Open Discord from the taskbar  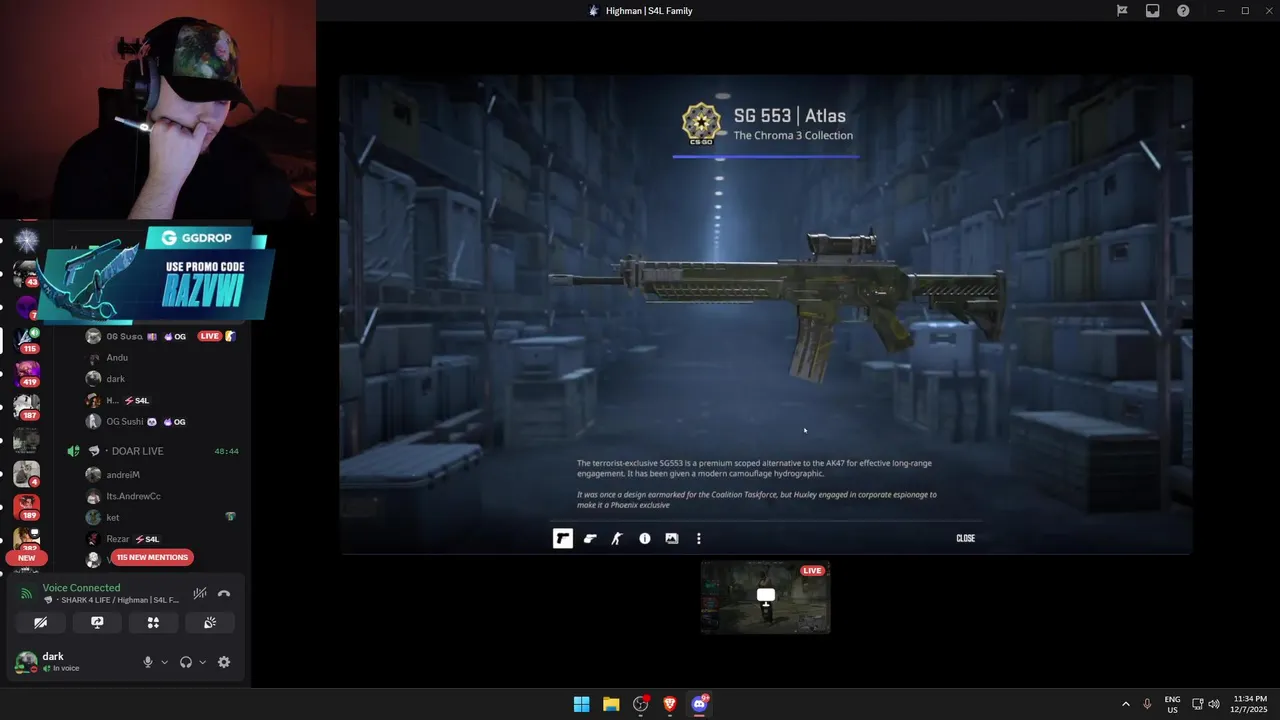point(700,704)
